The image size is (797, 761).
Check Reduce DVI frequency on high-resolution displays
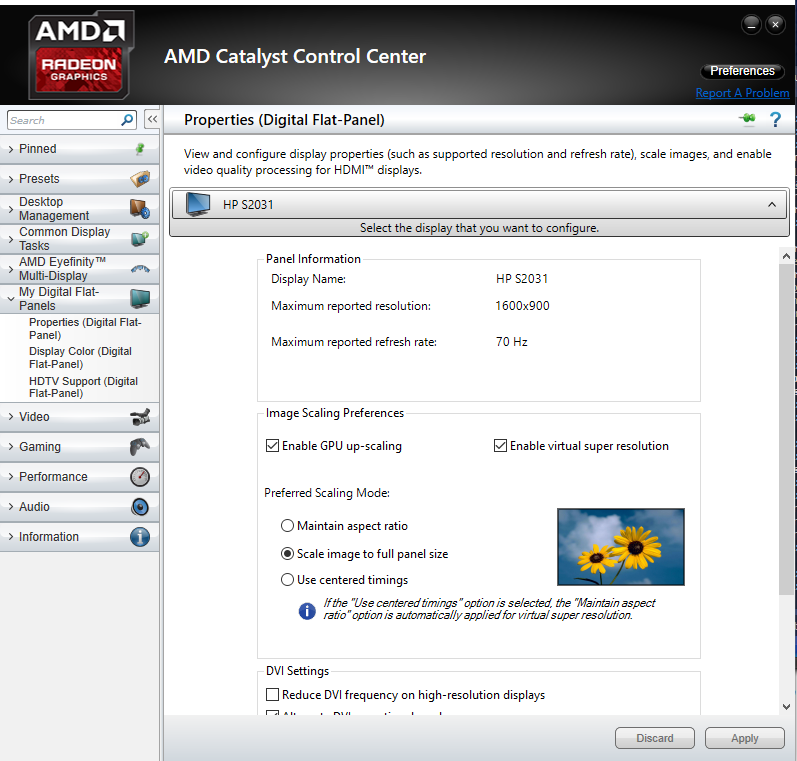coord(272,694)
